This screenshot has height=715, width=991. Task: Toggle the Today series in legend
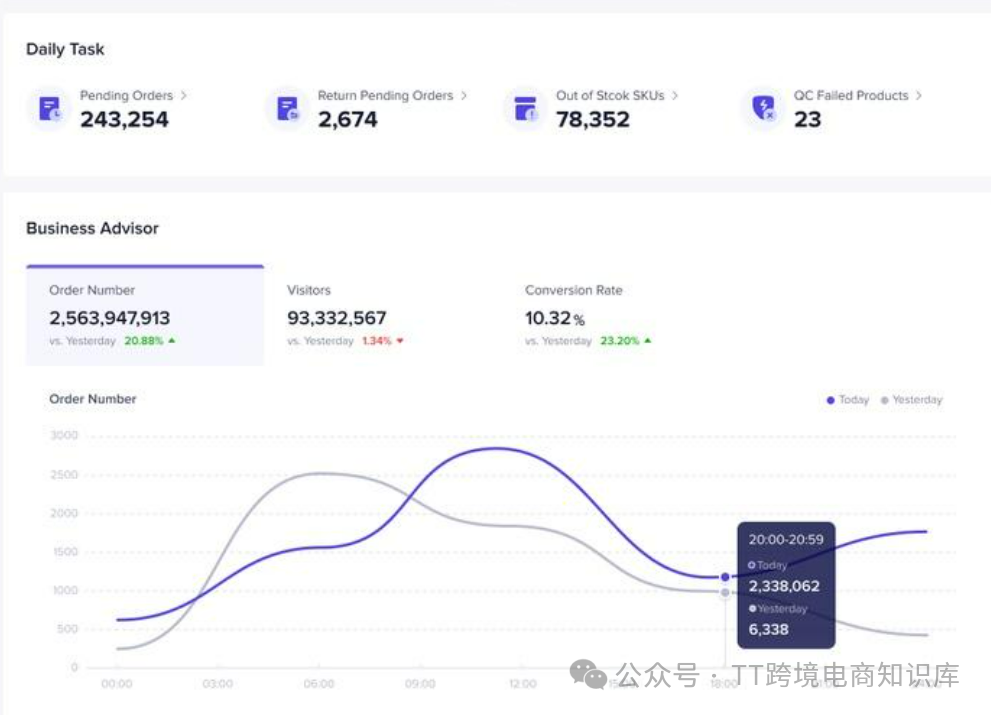coord(848,400)
